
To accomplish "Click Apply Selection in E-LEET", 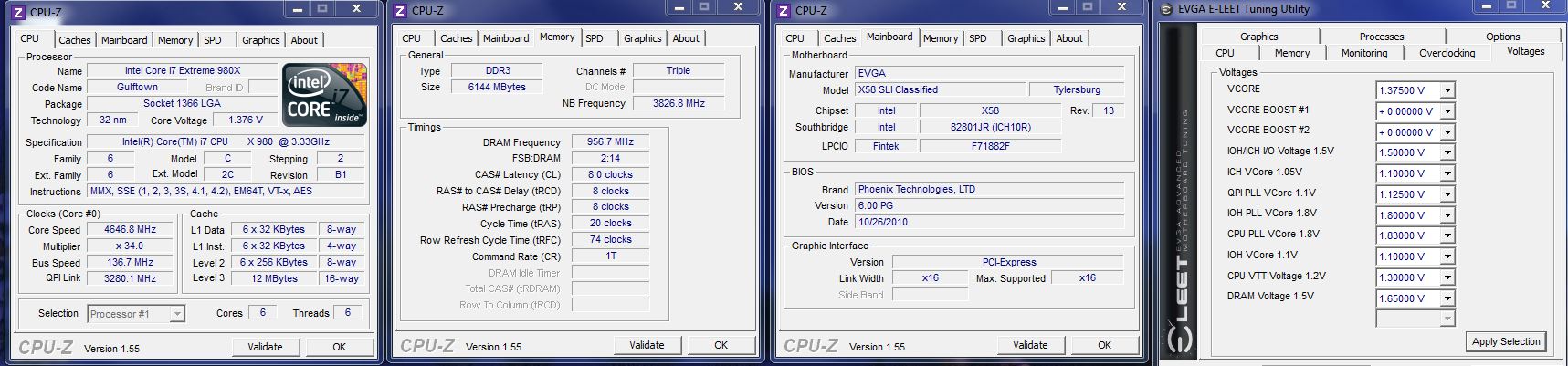I will click(1506, 341).
